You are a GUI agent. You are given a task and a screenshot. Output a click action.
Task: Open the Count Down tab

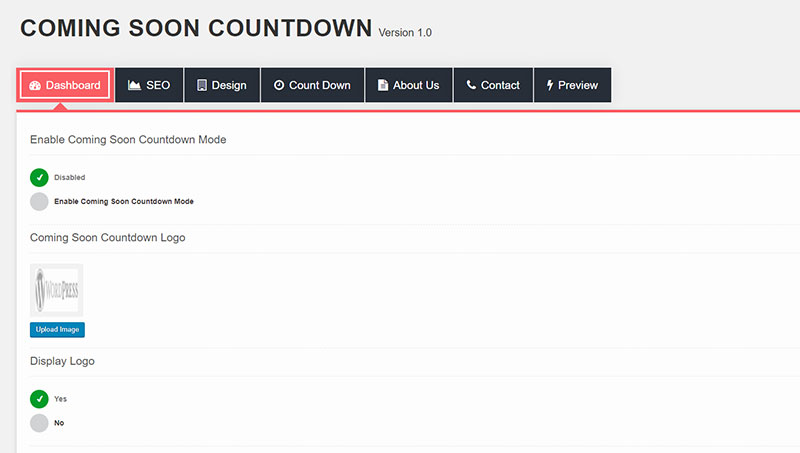[x=312, y=85]
